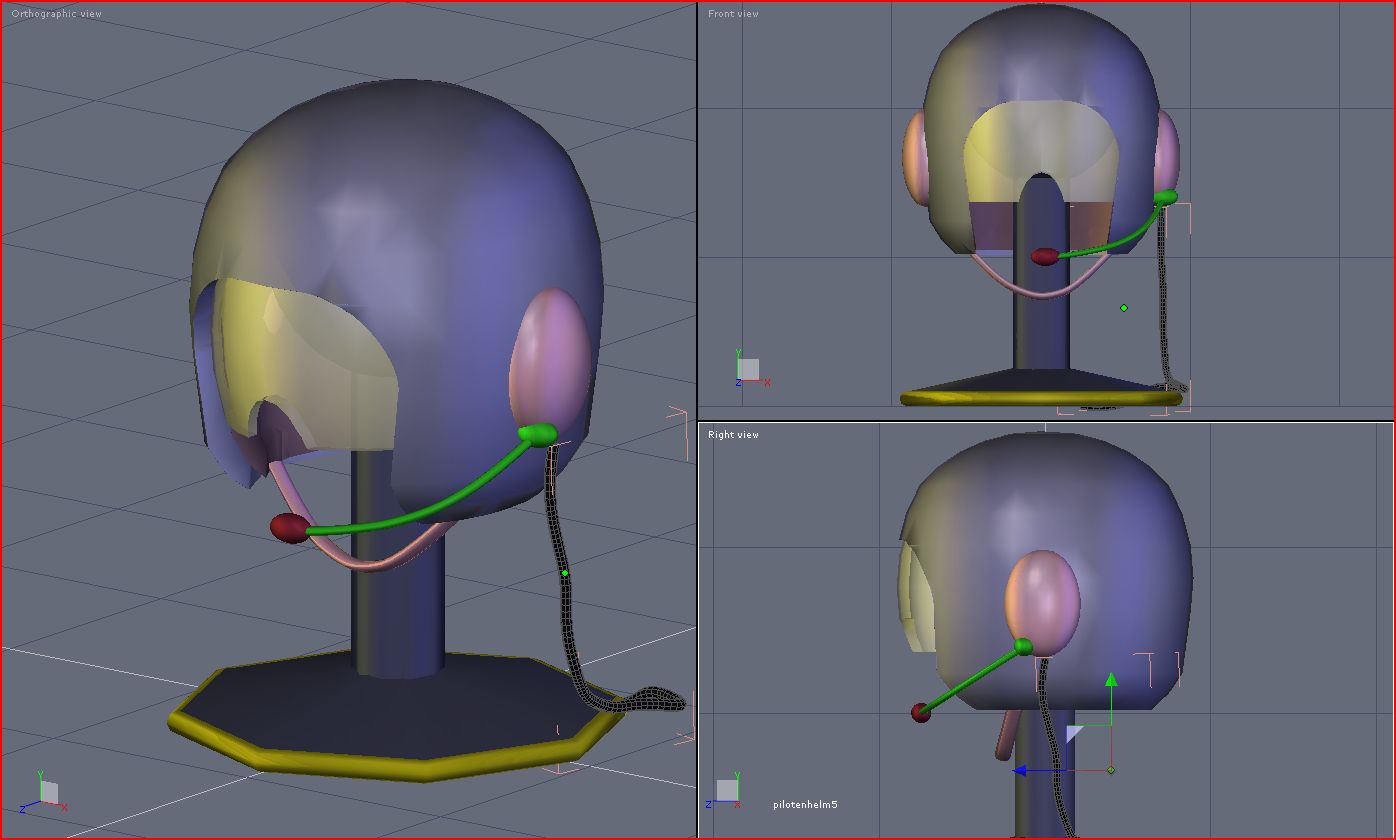This screenshot has height=840, width=1396.
Task: Click the axis gizmo in Orthographic view
Action: [x=43, y=791]
